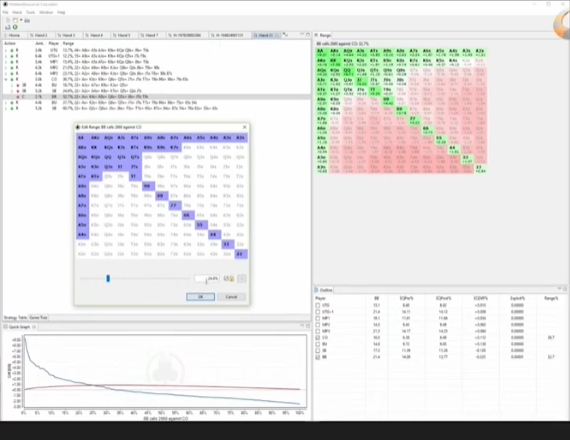The width and height of the screenshot is (570, 440).
Task: Click the range percentage slider handle
Action: point(108,279)
